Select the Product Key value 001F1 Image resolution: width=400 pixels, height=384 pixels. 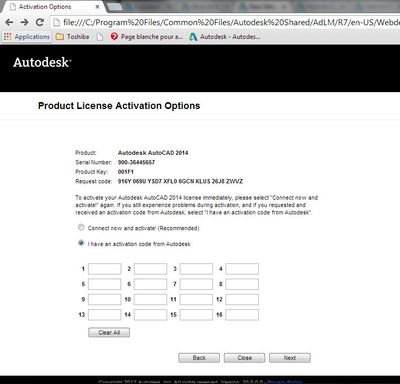[126, 172]
